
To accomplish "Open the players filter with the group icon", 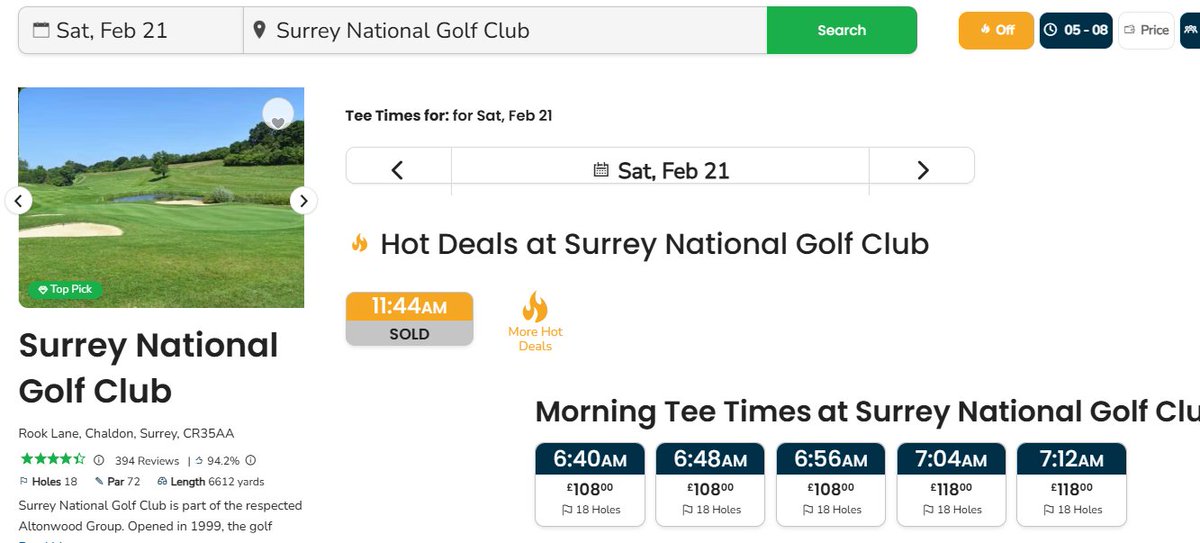I will 1190,30.
